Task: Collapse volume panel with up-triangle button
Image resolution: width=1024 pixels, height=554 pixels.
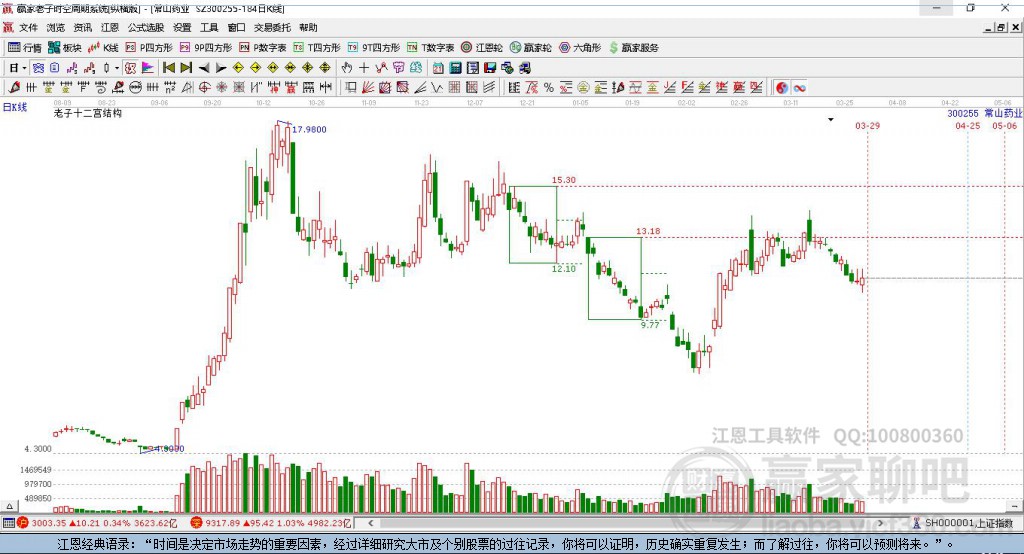Action: click(x=10, y=506)
